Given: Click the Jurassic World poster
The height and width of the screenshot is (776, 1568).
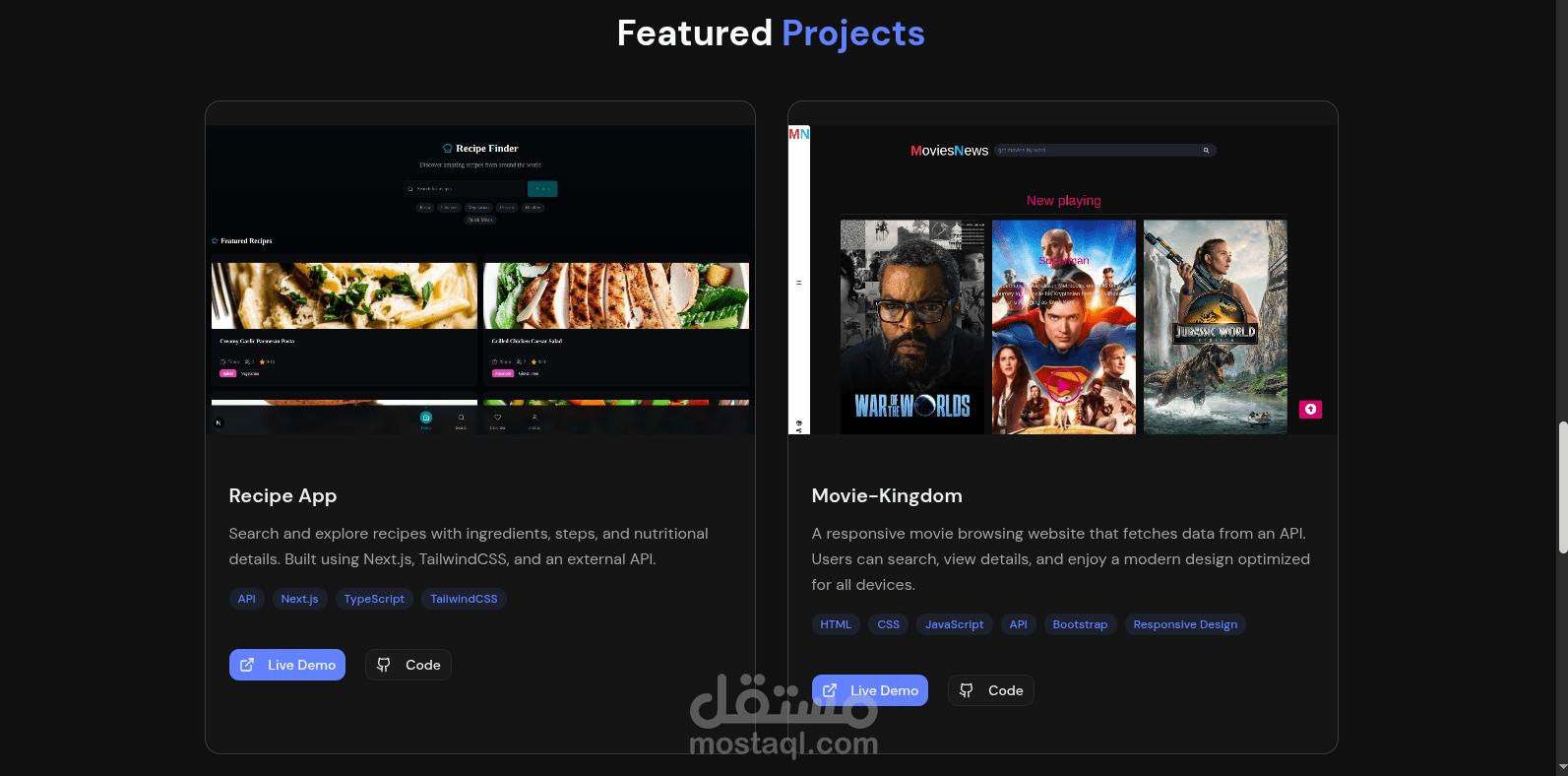Looking at the screenshot, I should [1216, 327].
